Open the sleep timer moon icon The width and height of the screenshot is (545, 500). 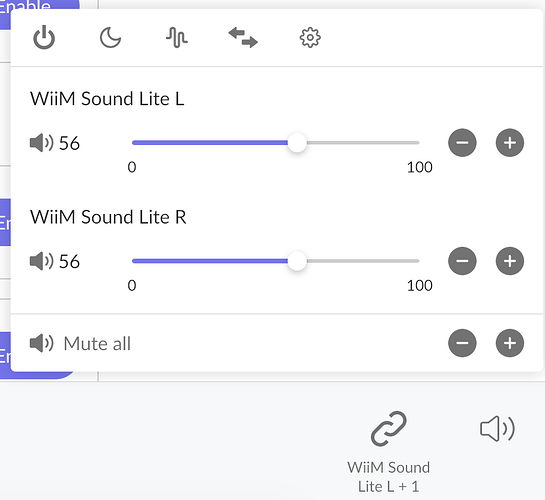point(110,38)
